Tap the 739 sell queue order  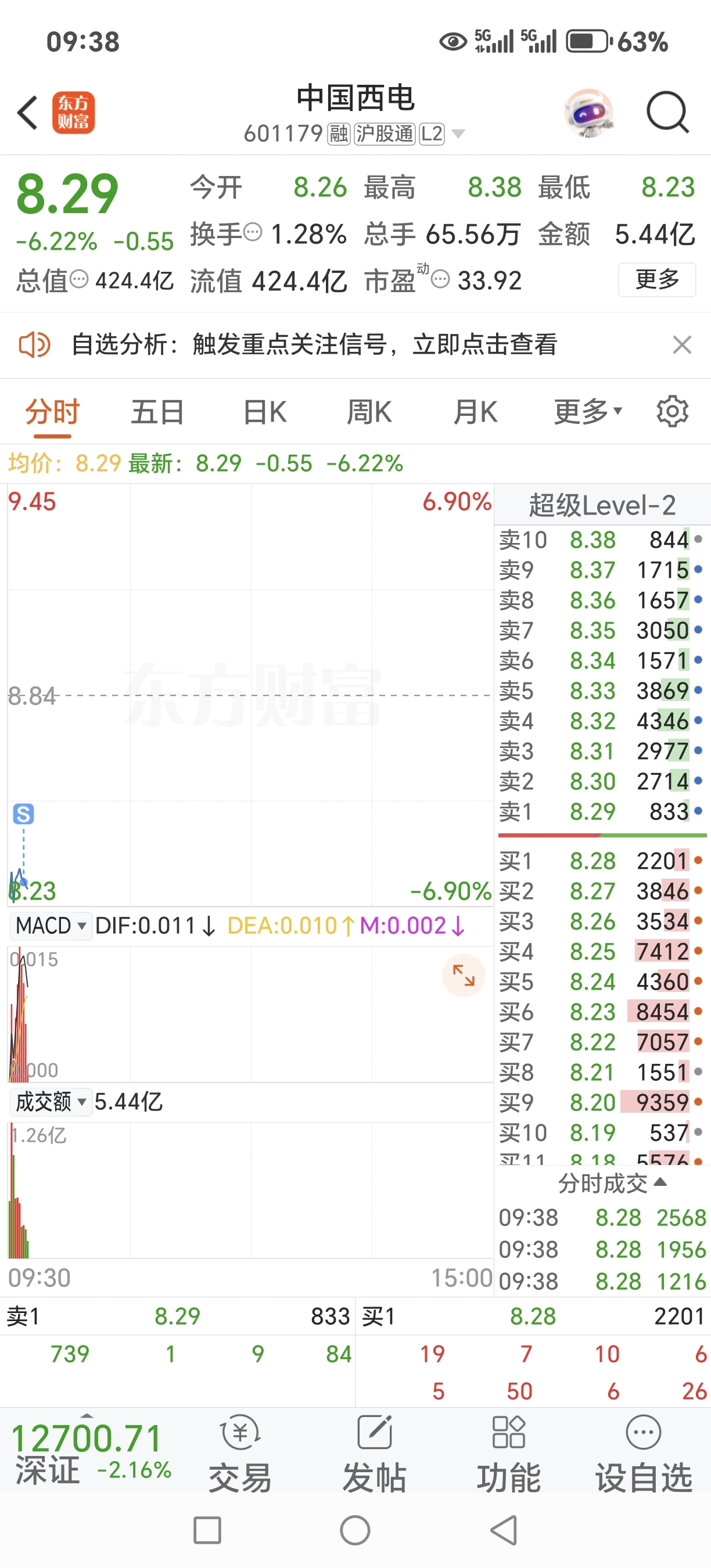pos(70,1354)
